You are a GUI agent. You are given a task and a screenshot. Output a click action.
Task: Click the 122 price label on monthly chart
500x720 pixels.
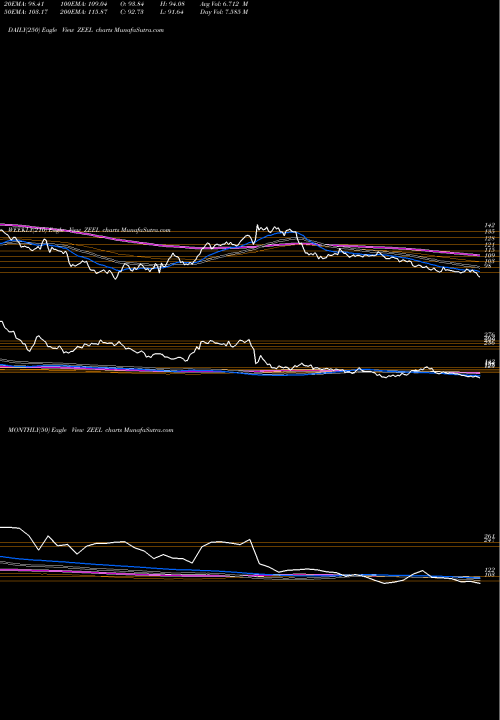489,569
